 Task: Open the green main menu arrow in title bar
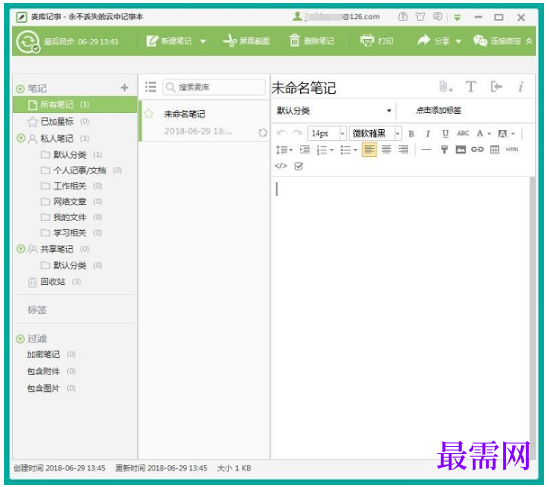(x=457, y=17)
